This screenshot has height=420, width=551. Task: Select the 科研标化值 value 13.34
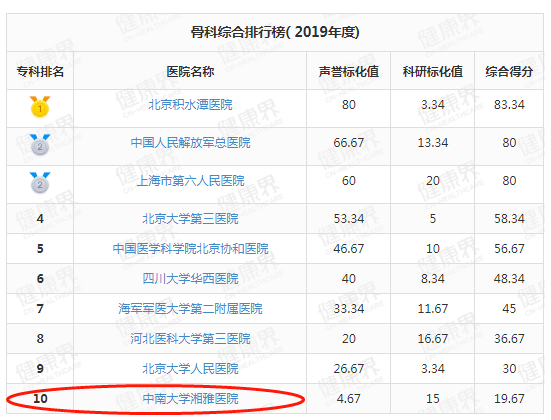point(433,143)
